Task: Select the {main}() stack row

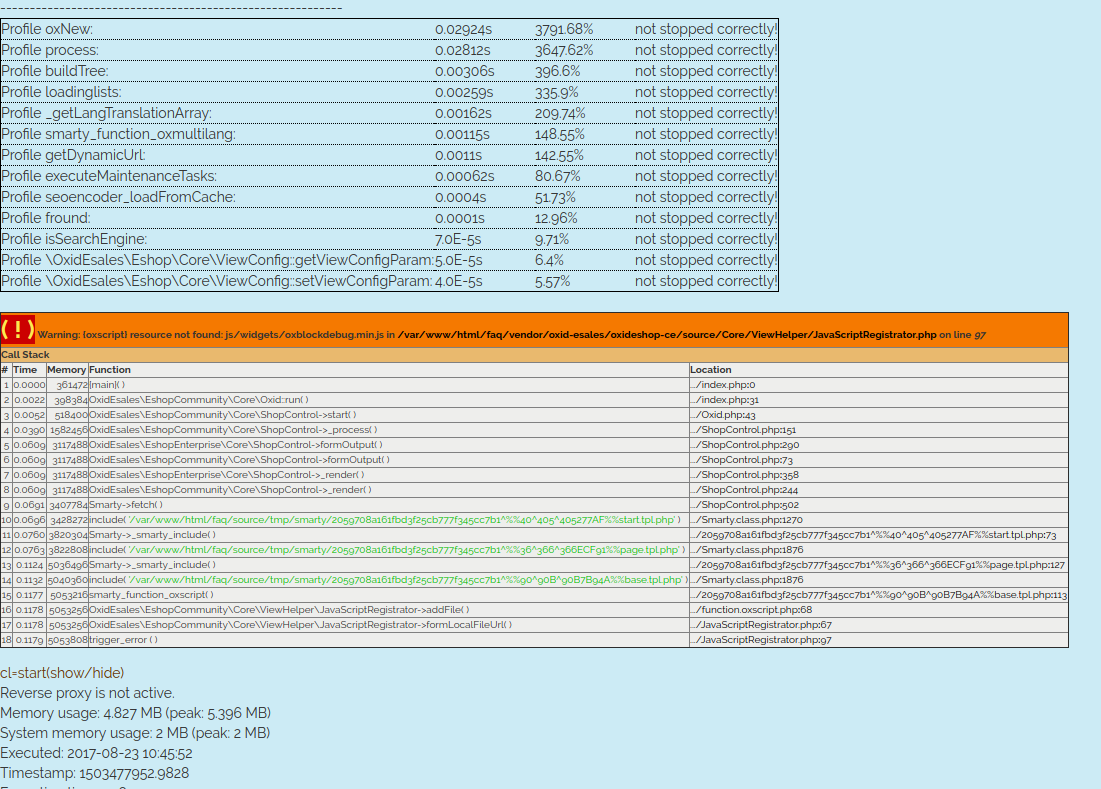Action: point(107,385)
